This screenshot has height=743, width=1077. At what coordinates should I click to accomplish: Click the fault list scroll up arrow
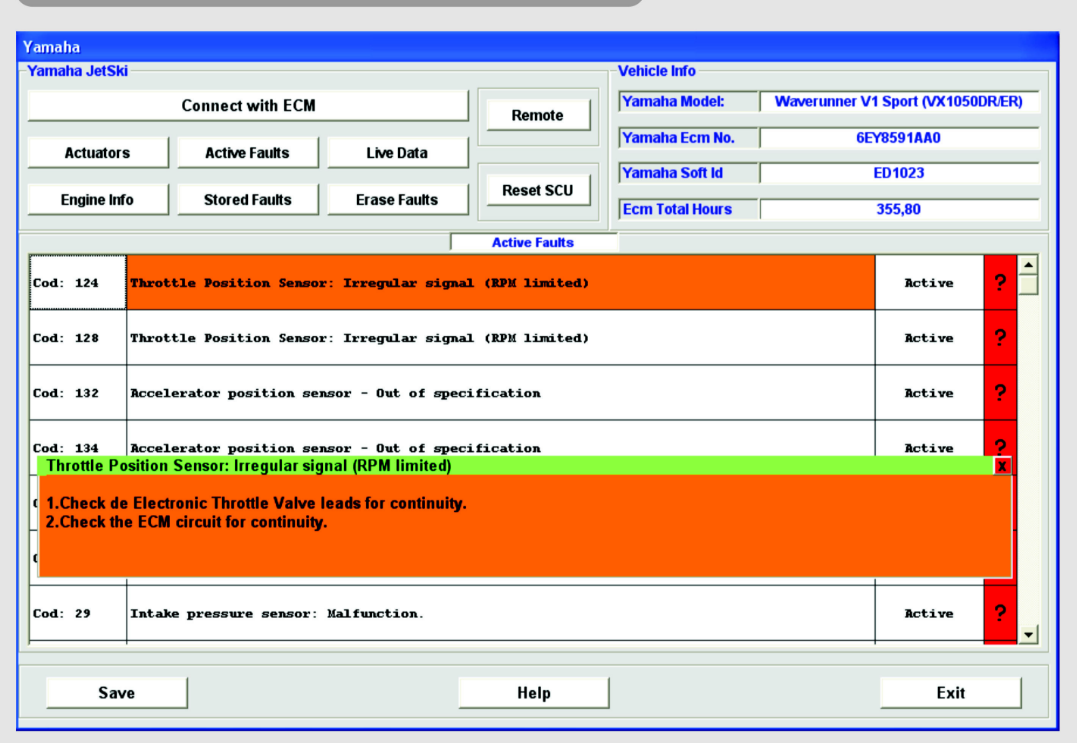[x=1028, y=265]
